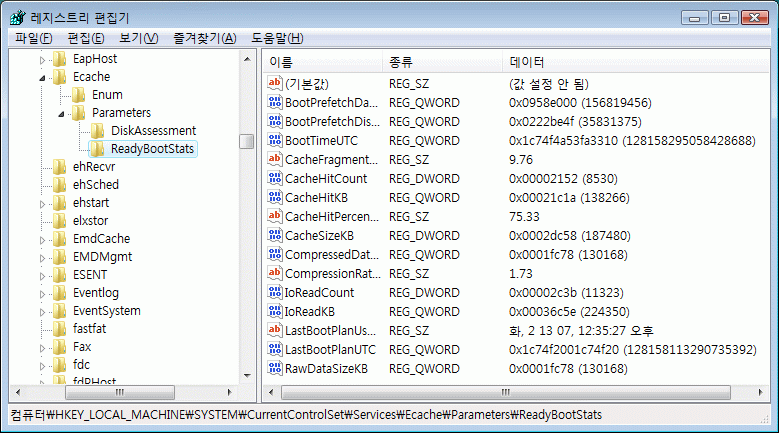The image size is (779, 433).
Task: Open the 편집(E) menu
Action: pyautogui.click(x=85, y=38)
